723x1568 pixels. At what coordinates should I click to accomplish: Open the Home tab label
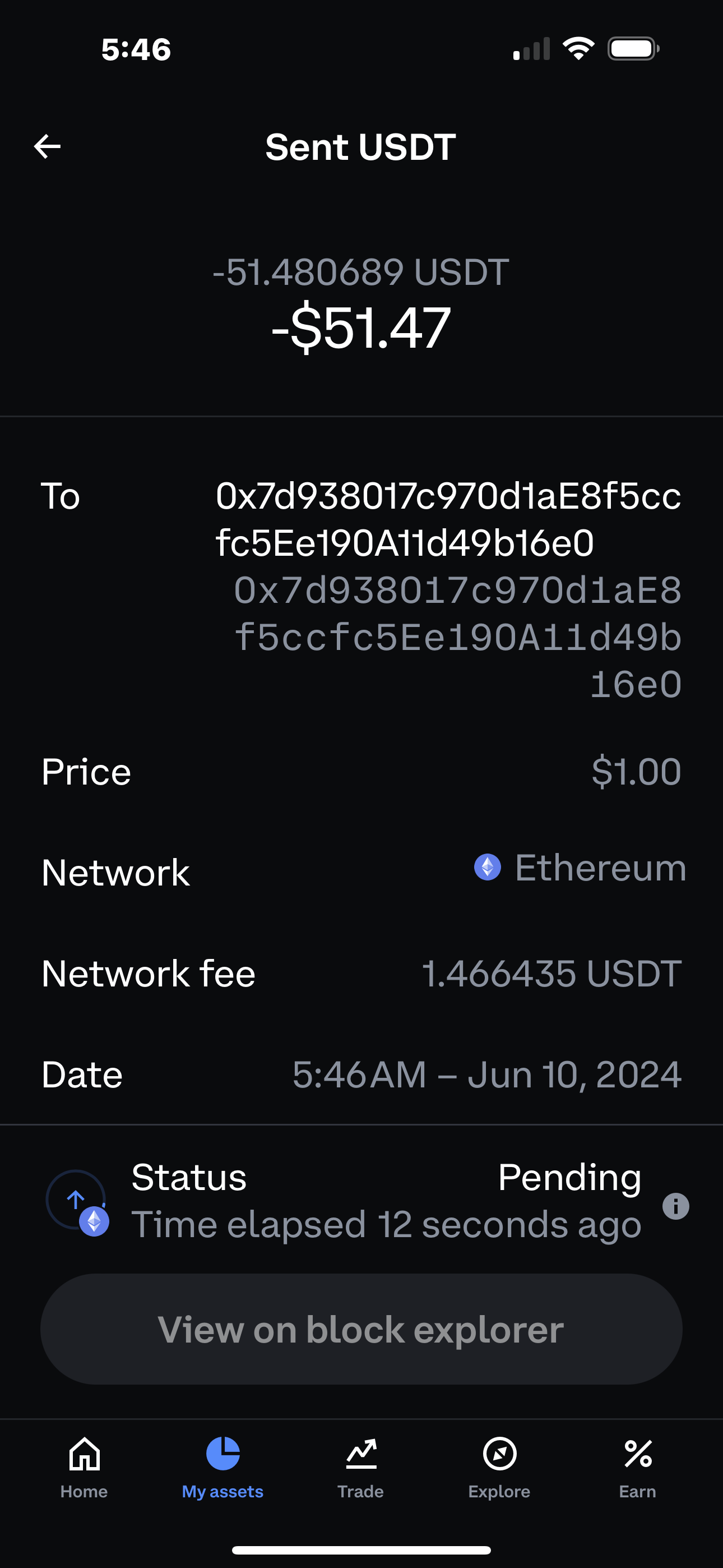tap(84, 1491)
